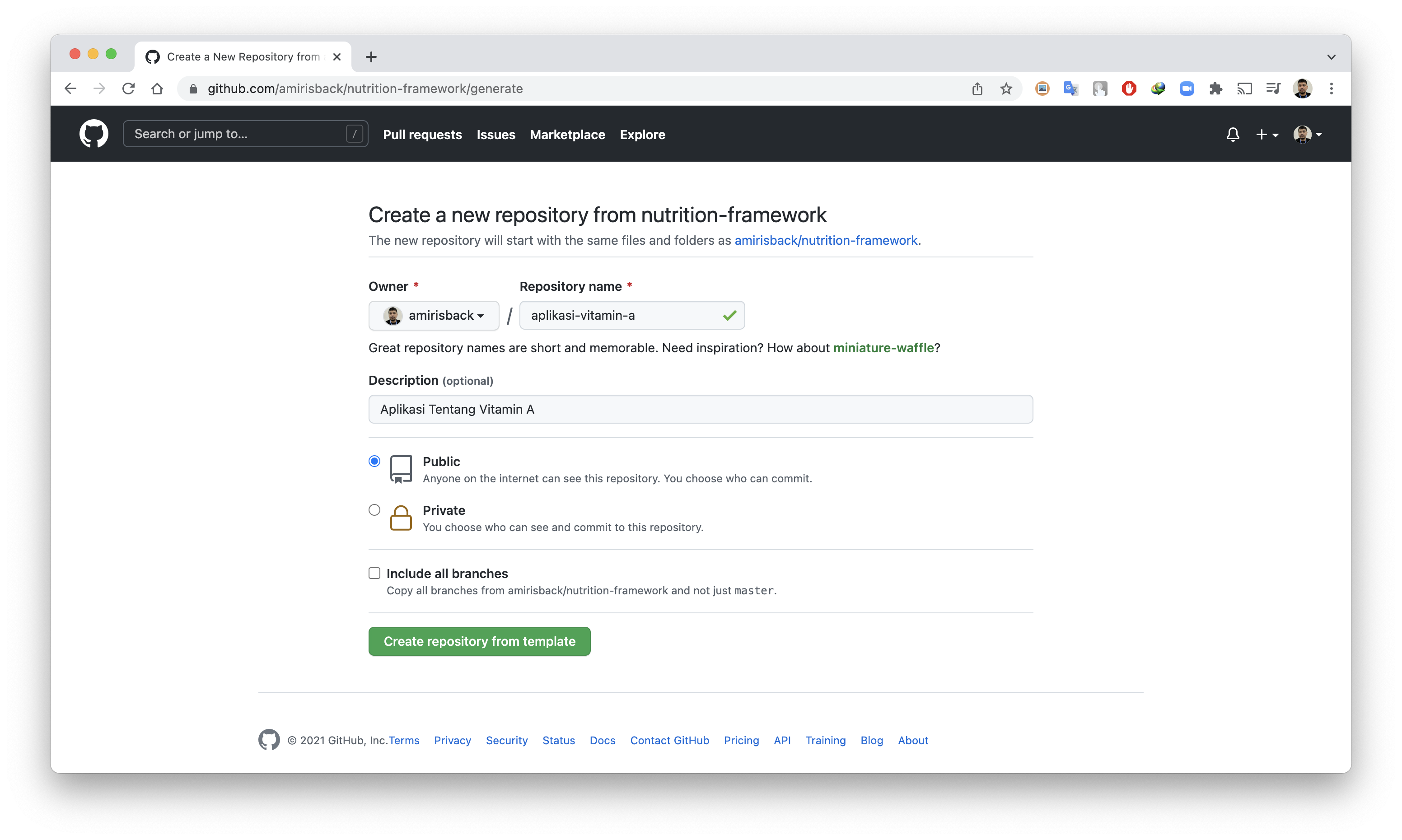Viewport: 1402px width, 840px height.
Task: Click the Zoom extension icon
Action: [1187, 89]
